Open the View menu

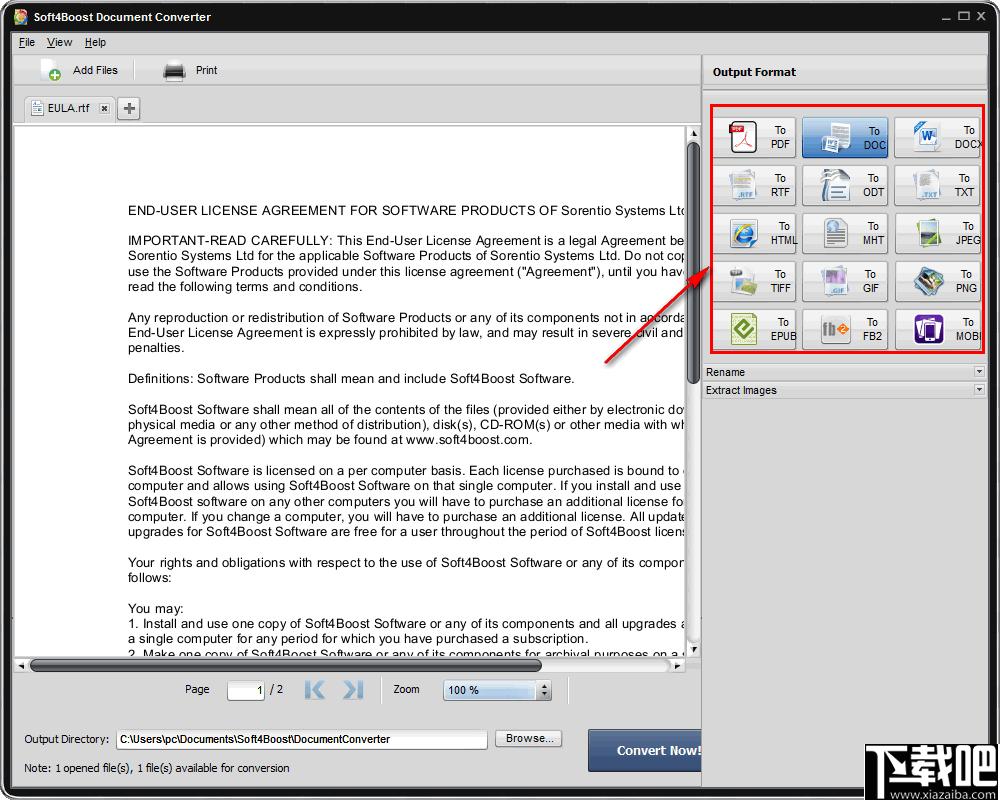tap(59, 42)
